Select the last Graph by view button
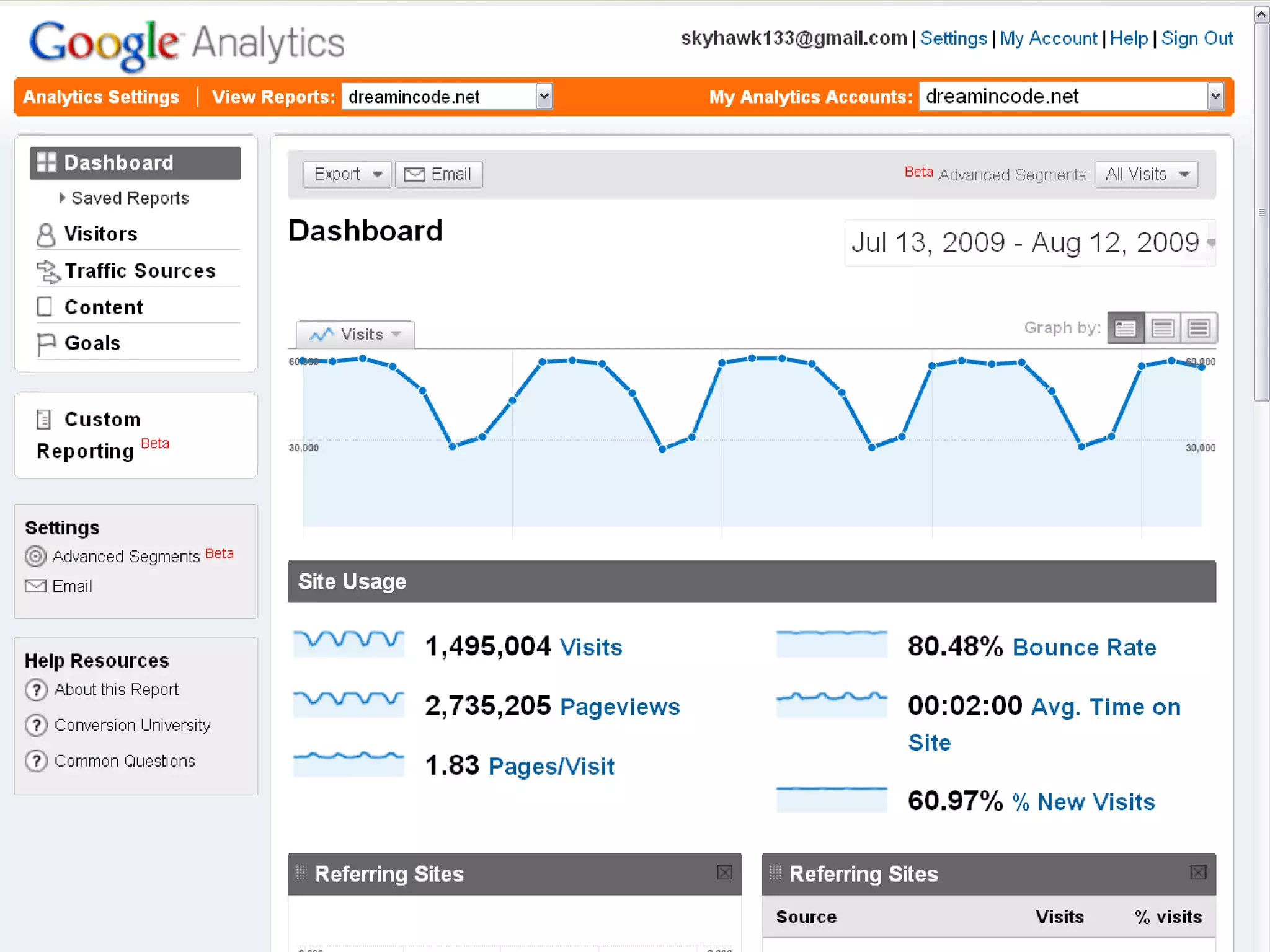1270x952 pixels. pyautogui.click(x=1199, y=328)
